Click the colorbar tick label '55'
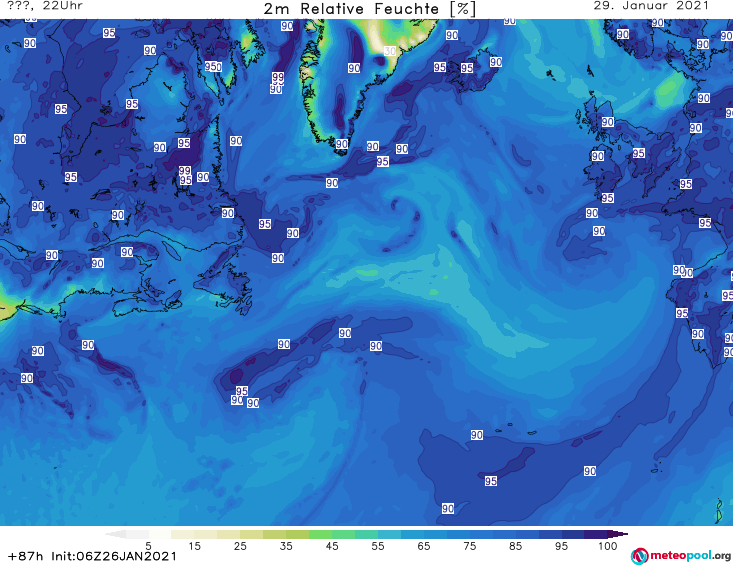 [377, 546]
